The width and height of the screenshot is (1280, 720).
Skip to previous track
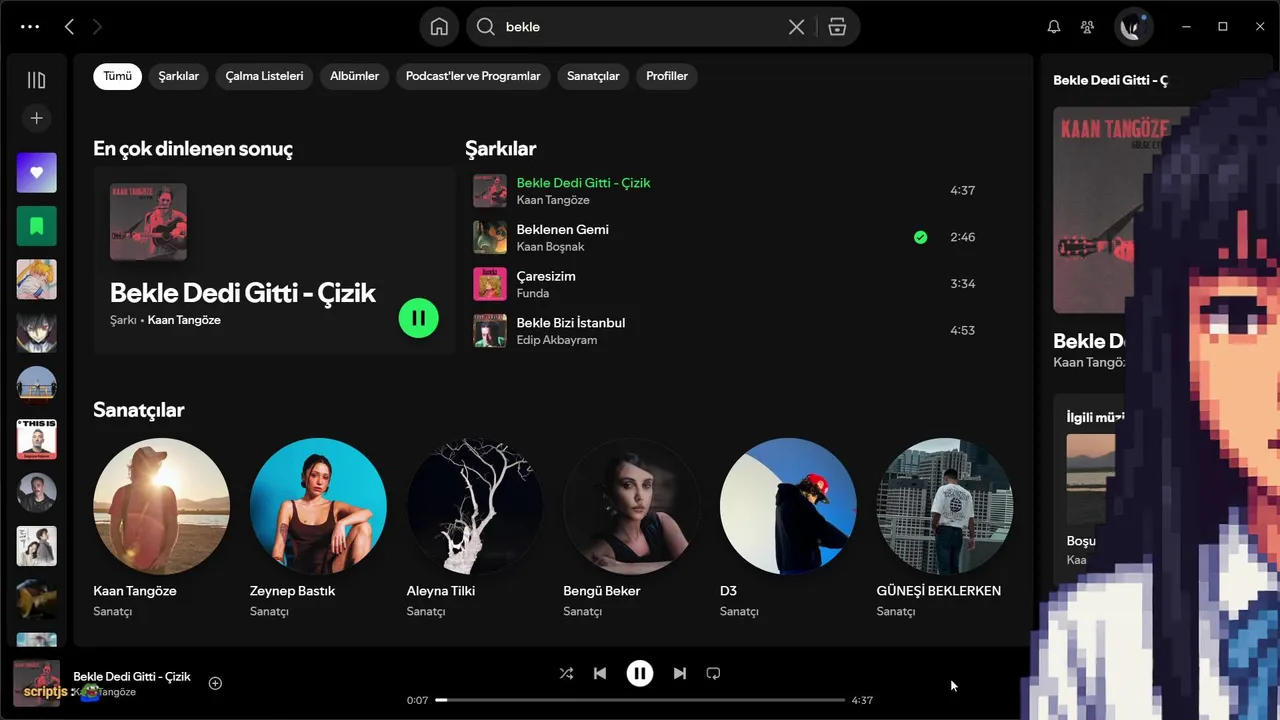[600, 674]
